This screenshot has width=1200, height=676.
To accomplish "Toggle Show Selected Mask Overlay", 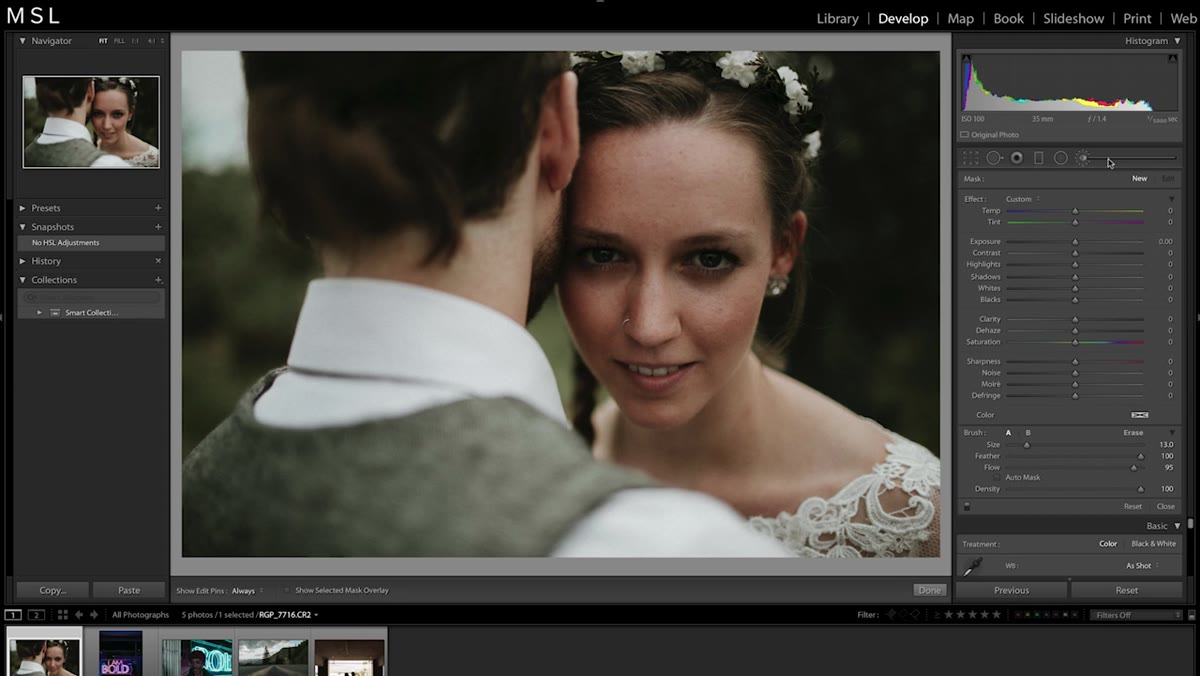I will (287, 591).
